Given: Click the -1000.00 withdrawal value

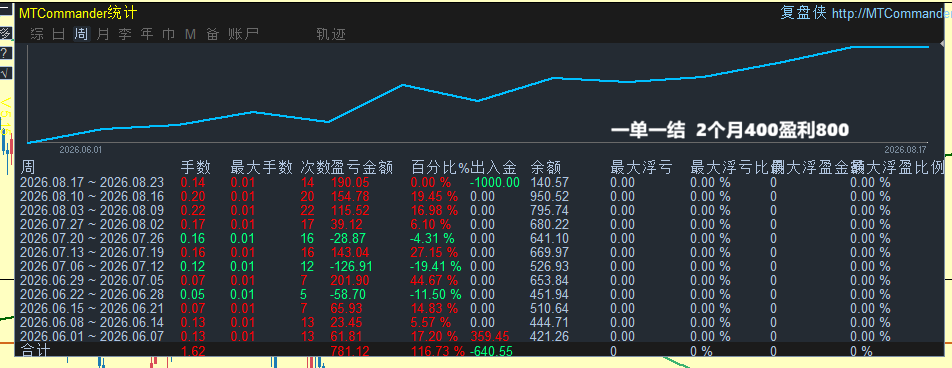Looking at the screenshot, I should [x=495, y=182].
